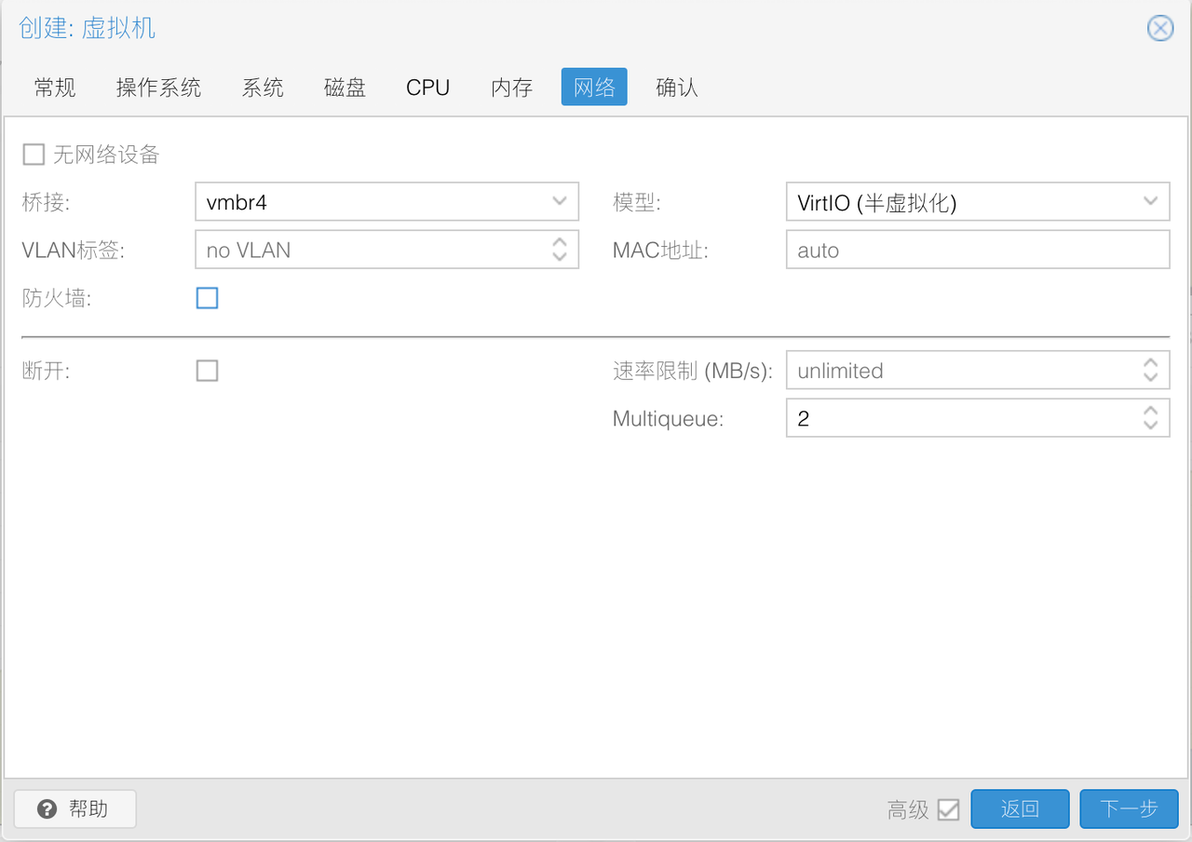Increase the VLAN标签 value with up arrow
The height and width of the screenshot is (842, 1192).
pyautogui.click(x=560, y=242)
